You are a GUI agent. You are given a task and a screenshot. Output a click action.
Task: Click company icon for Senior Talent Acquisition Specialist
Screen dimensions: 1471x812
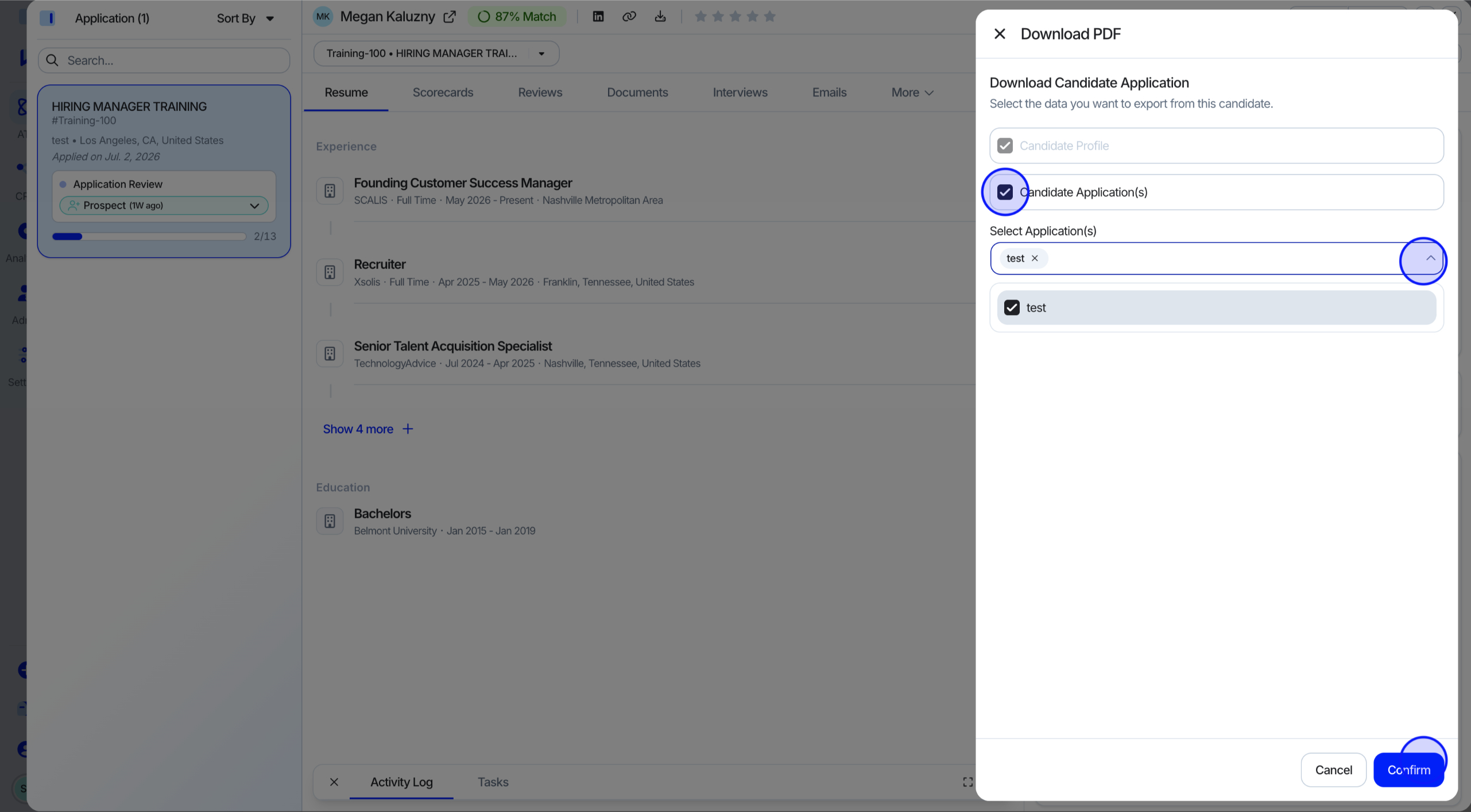(330, 354)
